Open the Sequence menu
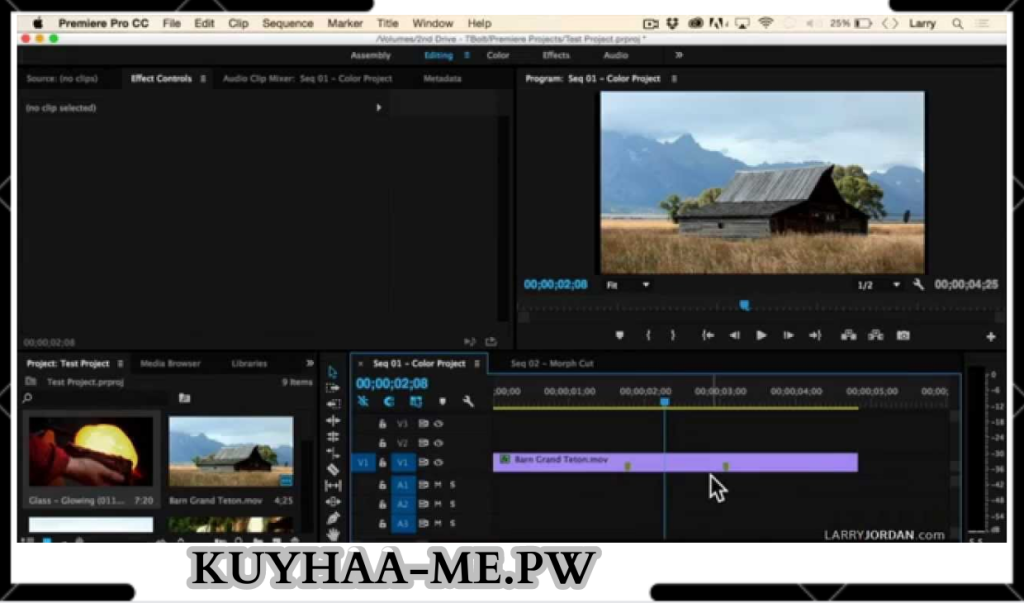 pyautogui.click(x=287, y=23)
